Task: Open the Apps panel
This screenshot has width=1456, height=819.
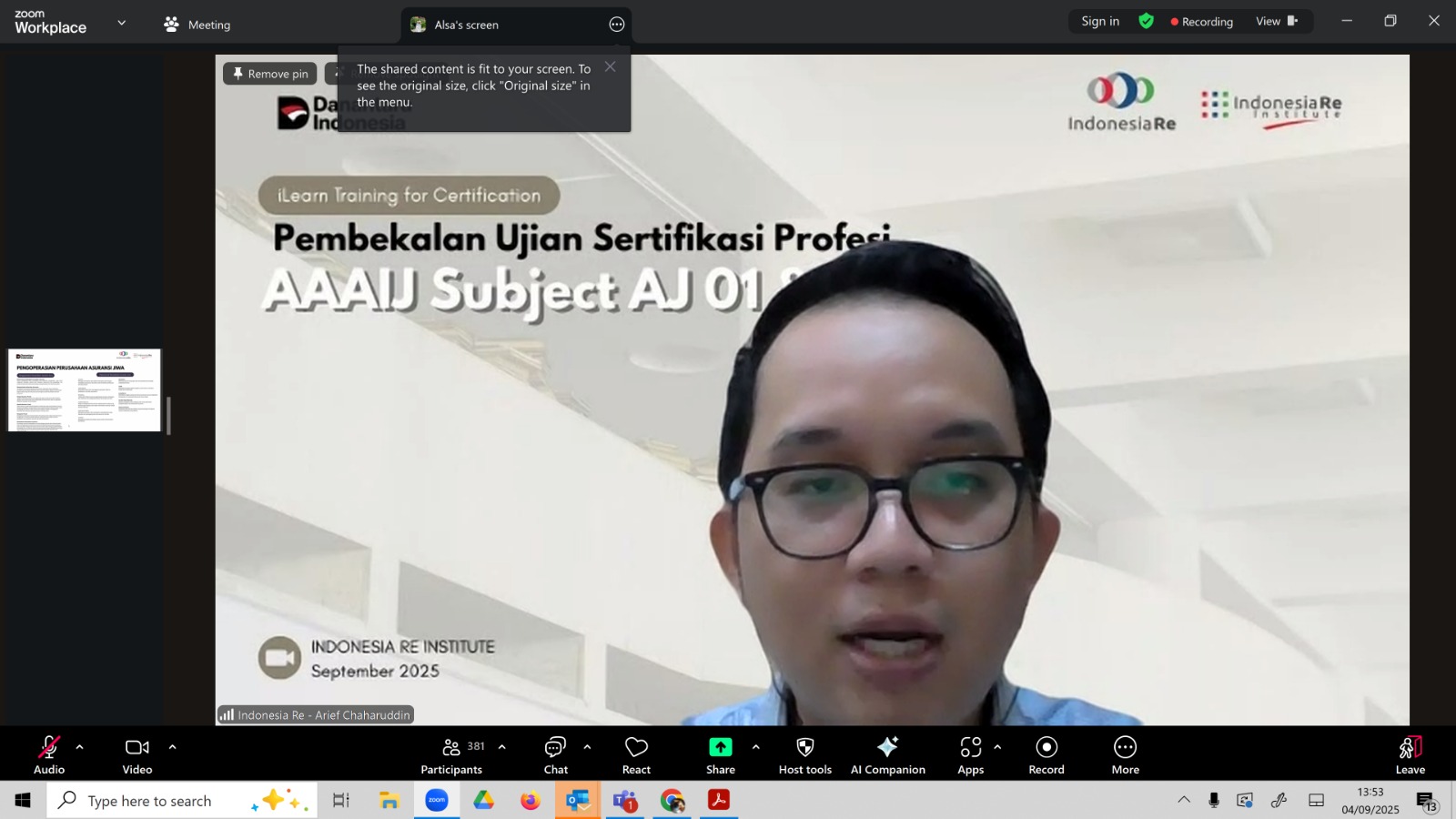Action: (970, 754)
